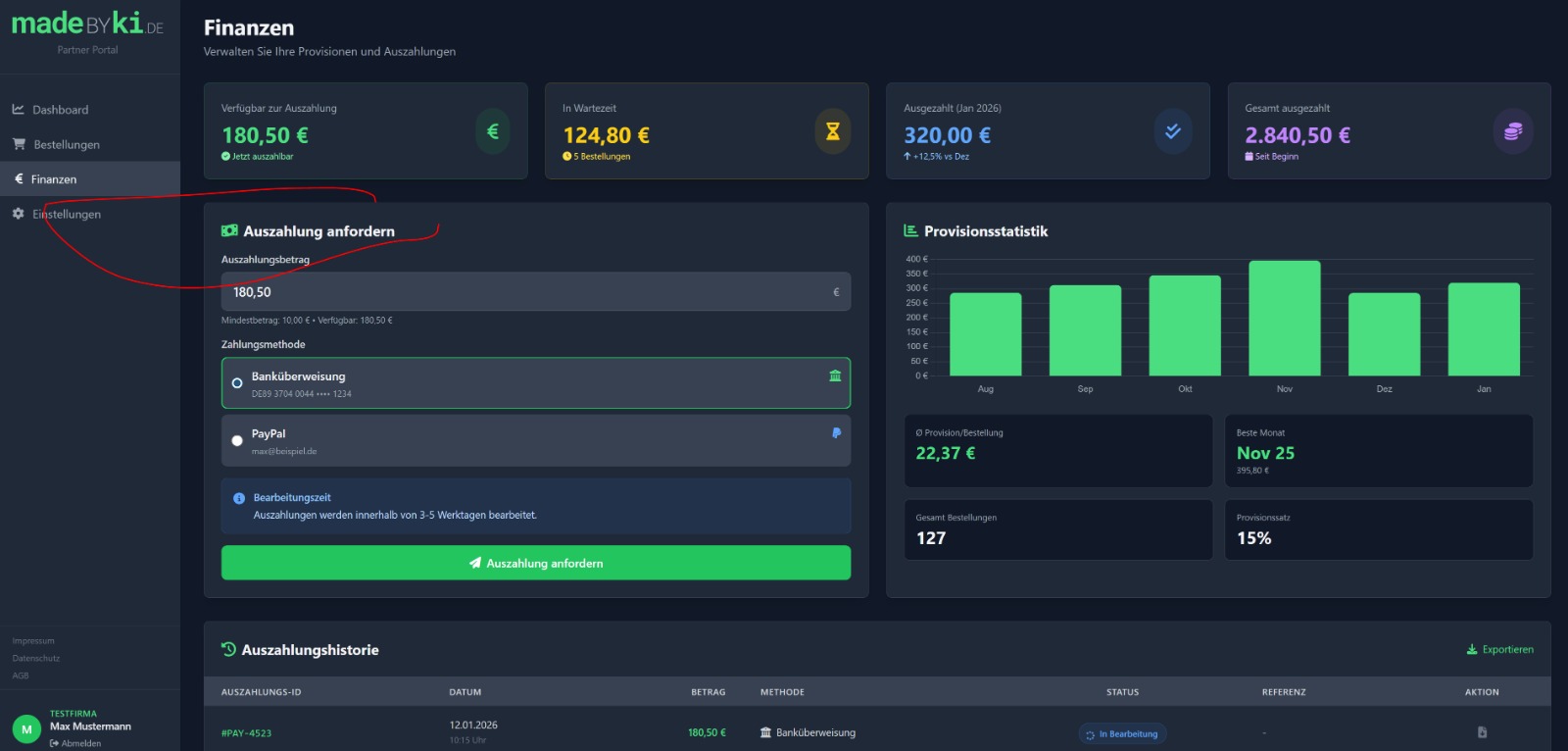Select PayPal payment method

[536, 440]
